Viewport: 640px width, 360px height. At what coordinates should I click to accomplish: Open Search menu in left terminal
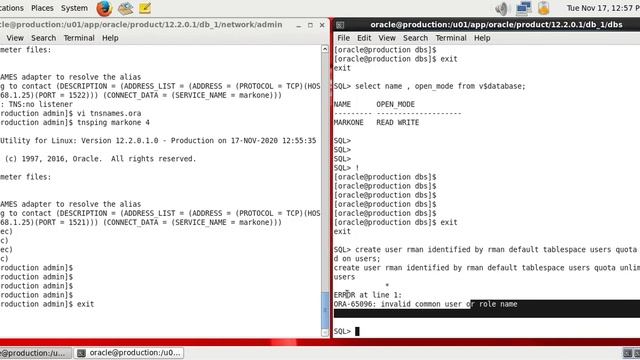(x=44, y=38)
